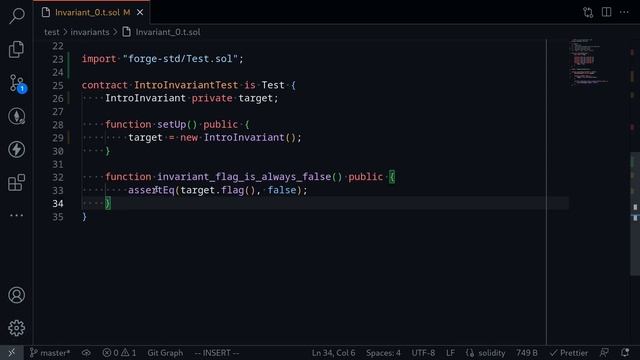Click 'private' keyword on line 26
Image resolution: width=640 pixels, height=360 pixels.
(212, 98)
